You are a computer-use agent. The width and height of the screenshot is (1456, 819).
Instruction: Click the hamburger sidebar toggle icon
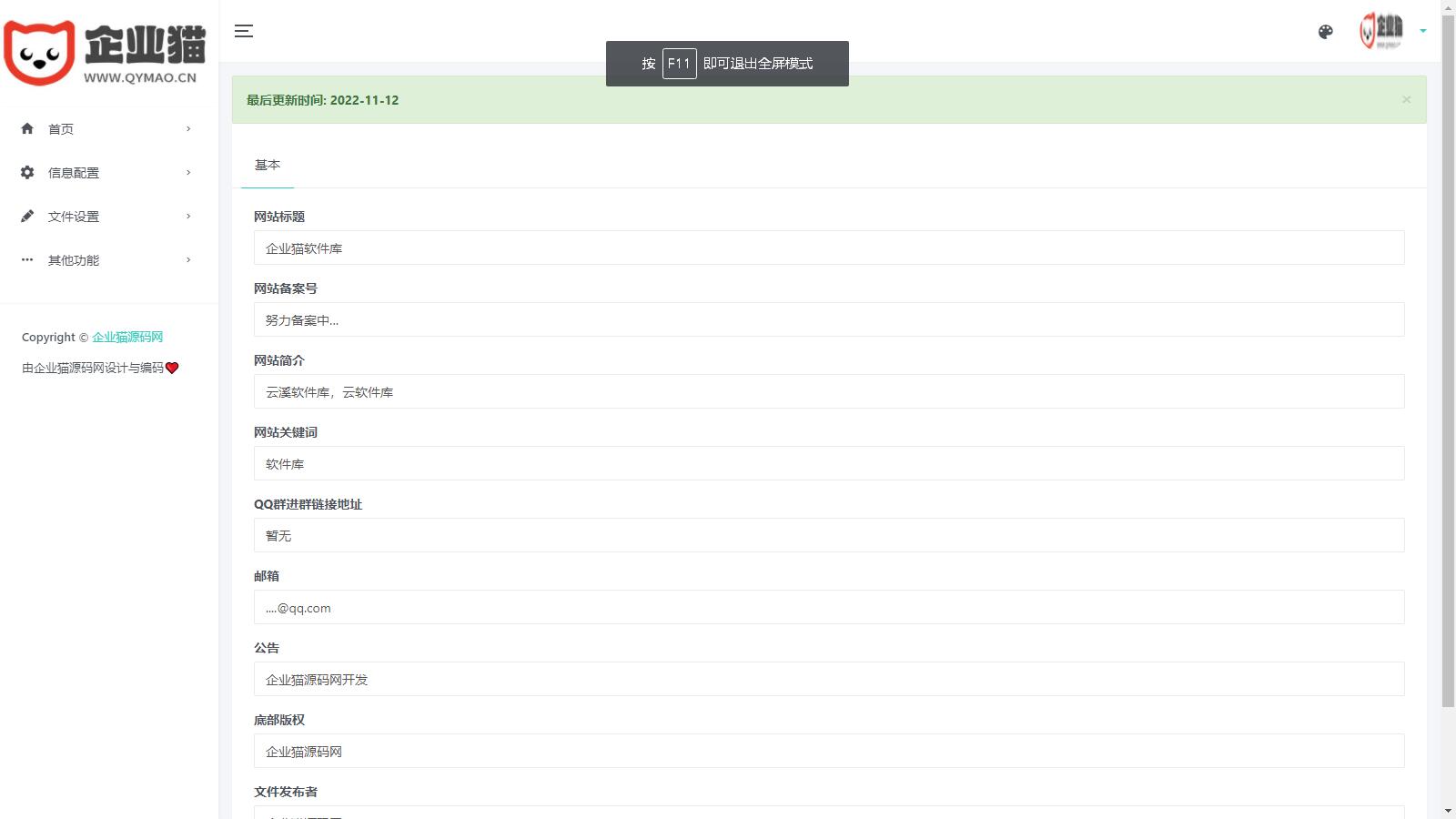[x=244, y=31]
